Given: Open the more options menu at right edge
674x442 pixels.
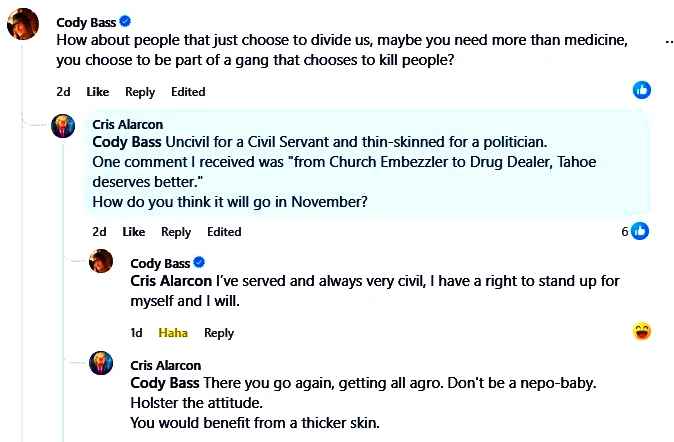Looking at the screenshot, I should [668, 42].
